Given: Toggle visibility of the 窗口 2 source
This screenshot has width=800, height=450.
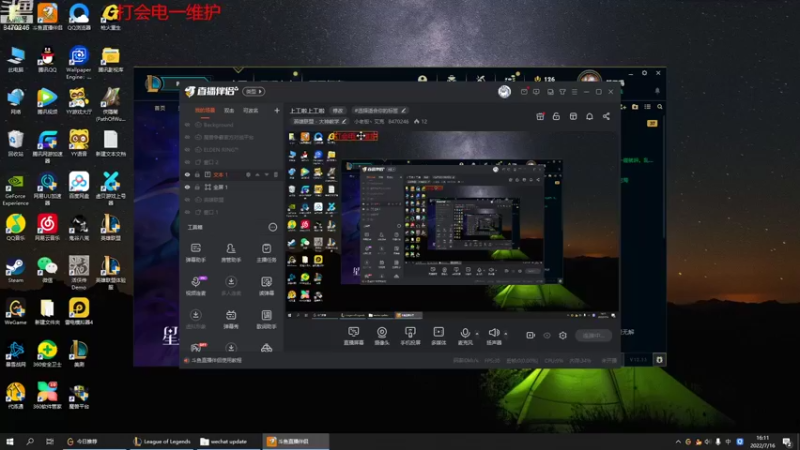Looking at the screenshot, I should coord(188,162).
